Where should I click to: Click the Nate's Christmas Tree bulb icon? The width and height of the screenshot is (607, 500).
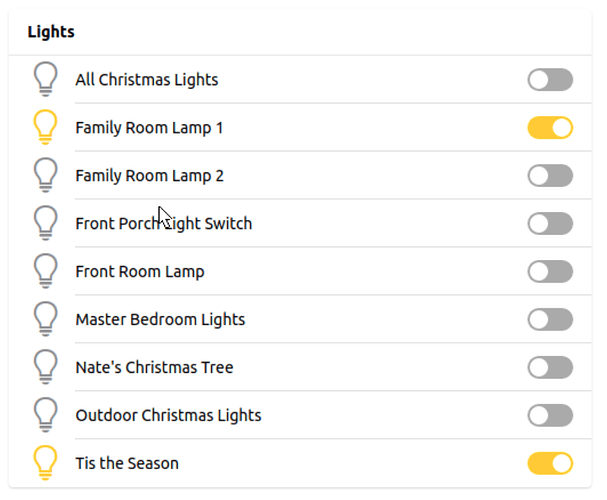point(45,367)
